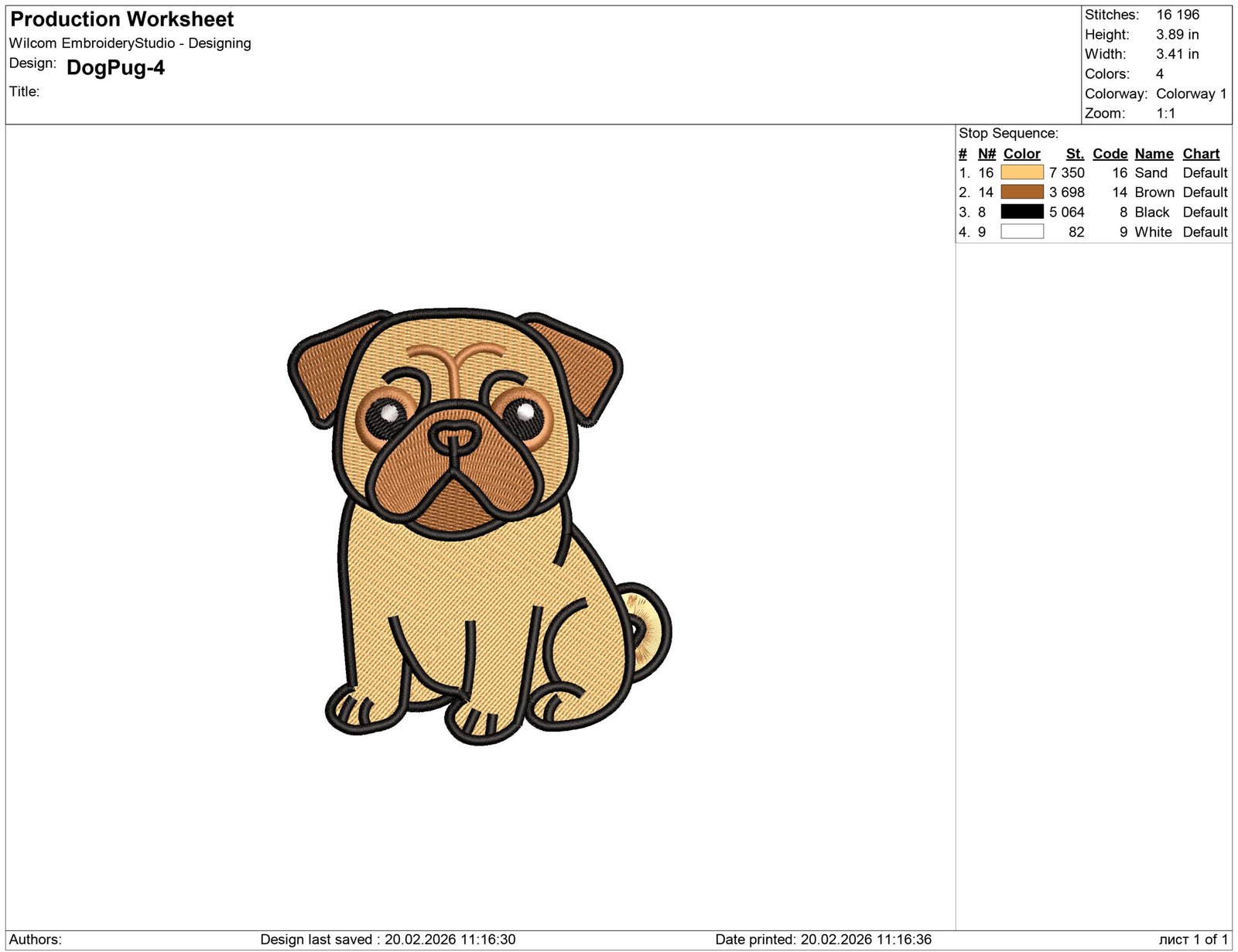
Task: Click the Colorway 1 label
Action: (x=1189, y=94)
